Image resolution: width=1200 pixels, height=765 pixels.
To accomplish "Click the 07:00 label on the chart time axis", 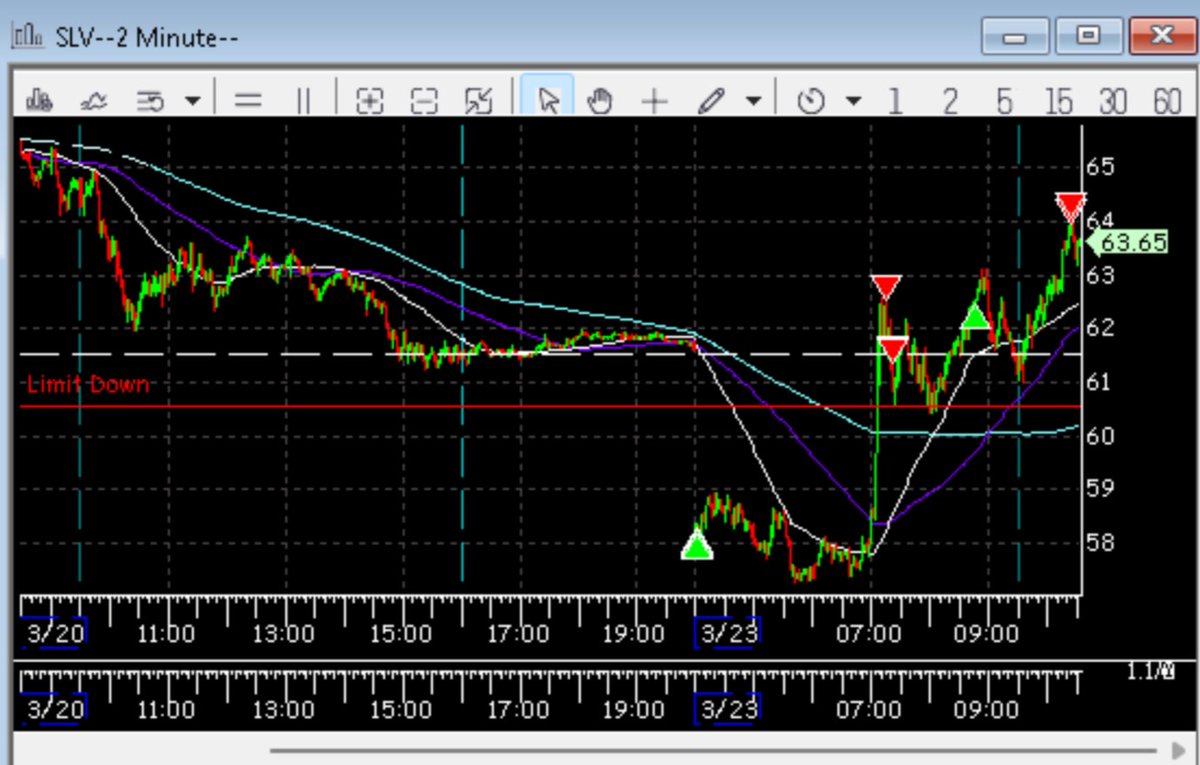I will [x=868, y=633].
